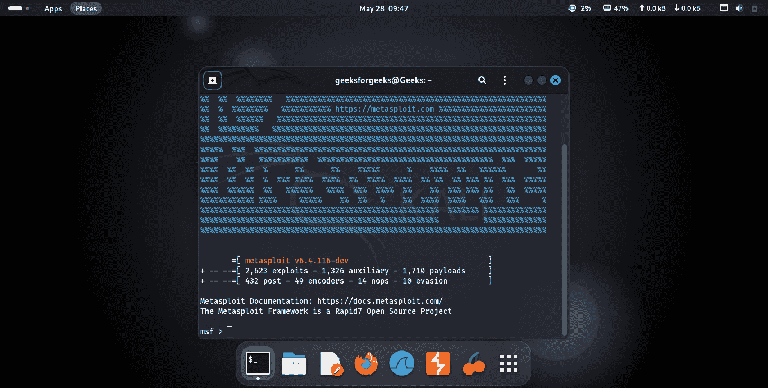This screenshot has width=768, height=388.
Task: Click "The Metasploit Framework is a Rapid7" line
Action: click(326, 311)
